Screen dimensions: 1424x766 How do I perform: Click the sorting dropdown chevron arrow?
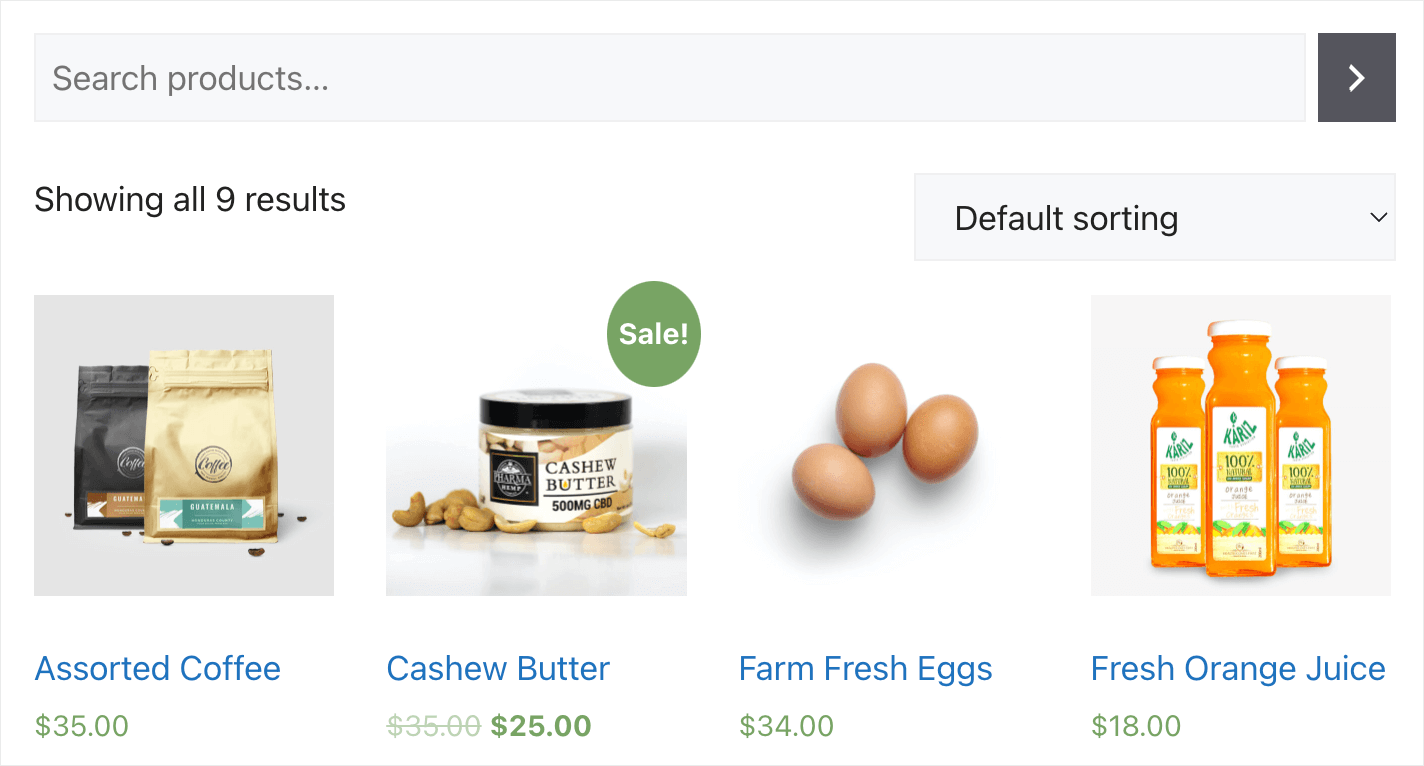click(x=1379, y=217)
